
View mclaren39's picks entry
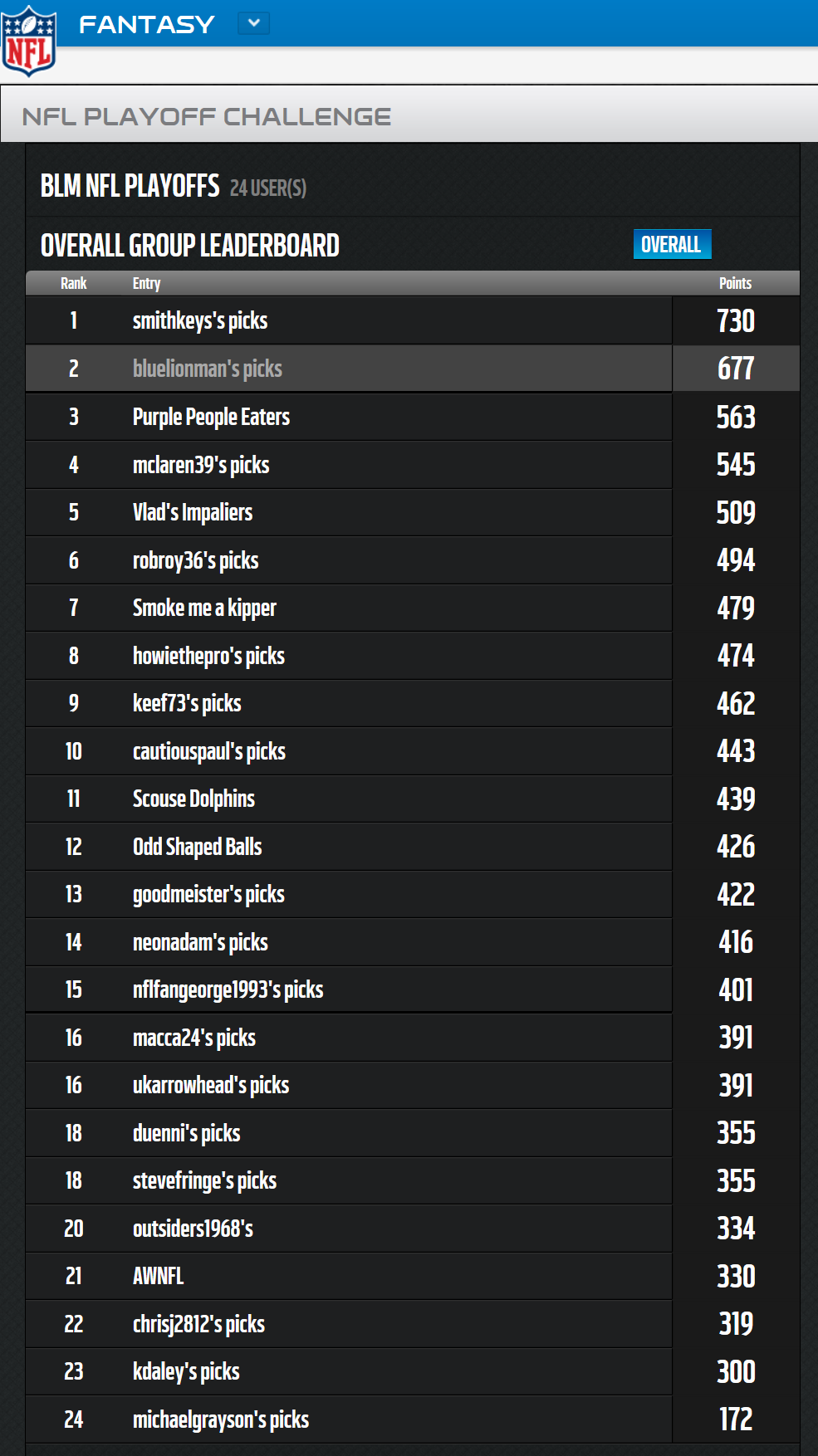tap(201, 465)
